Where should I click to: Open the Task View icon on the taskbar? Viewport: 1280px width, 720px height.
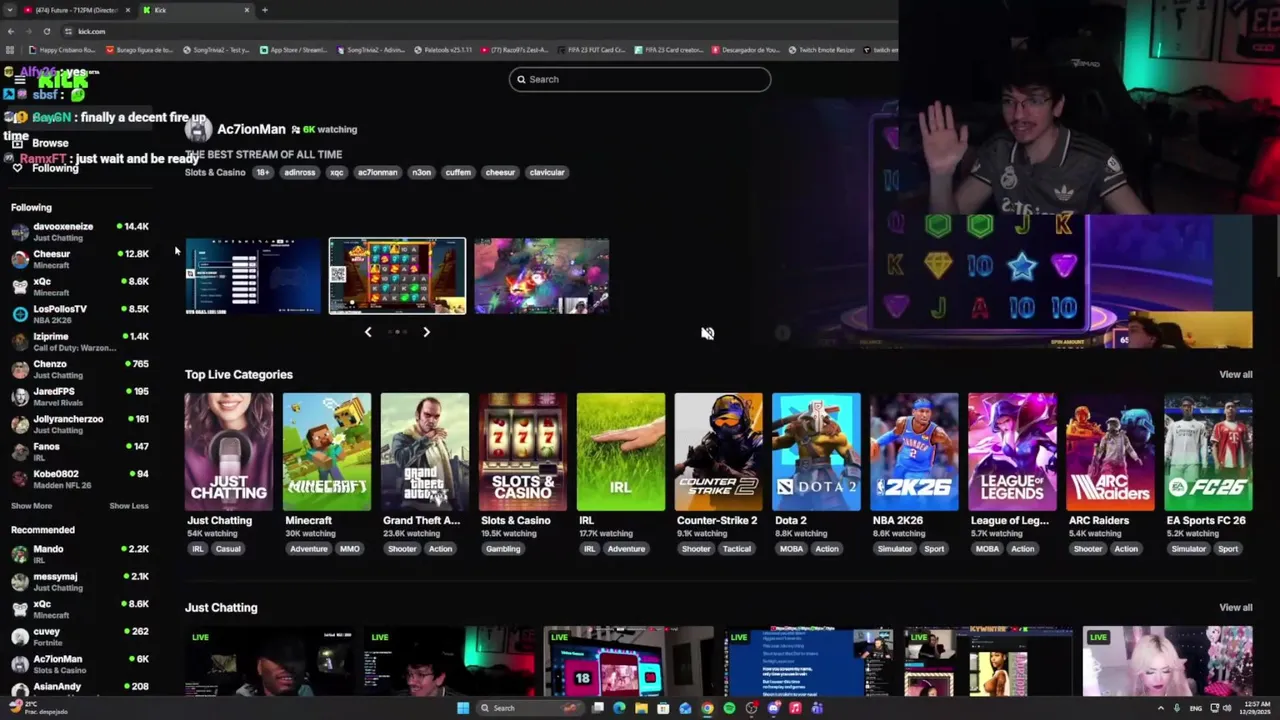597,708
